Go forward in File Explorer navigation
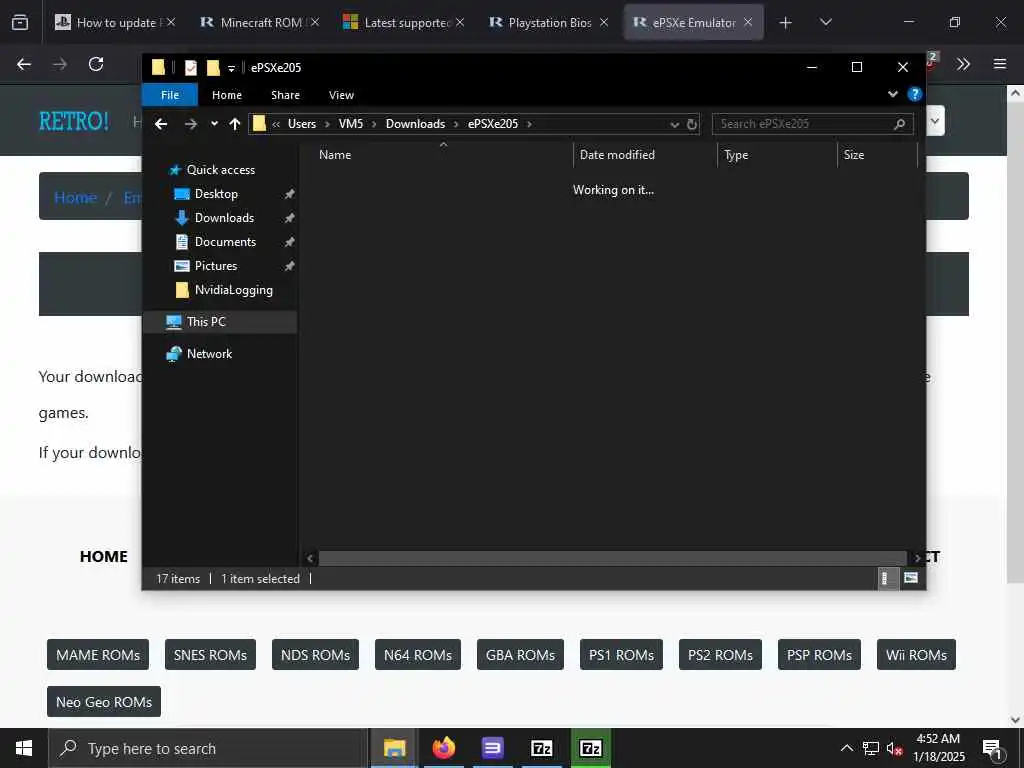The image size is (1024, 768). 190,124
